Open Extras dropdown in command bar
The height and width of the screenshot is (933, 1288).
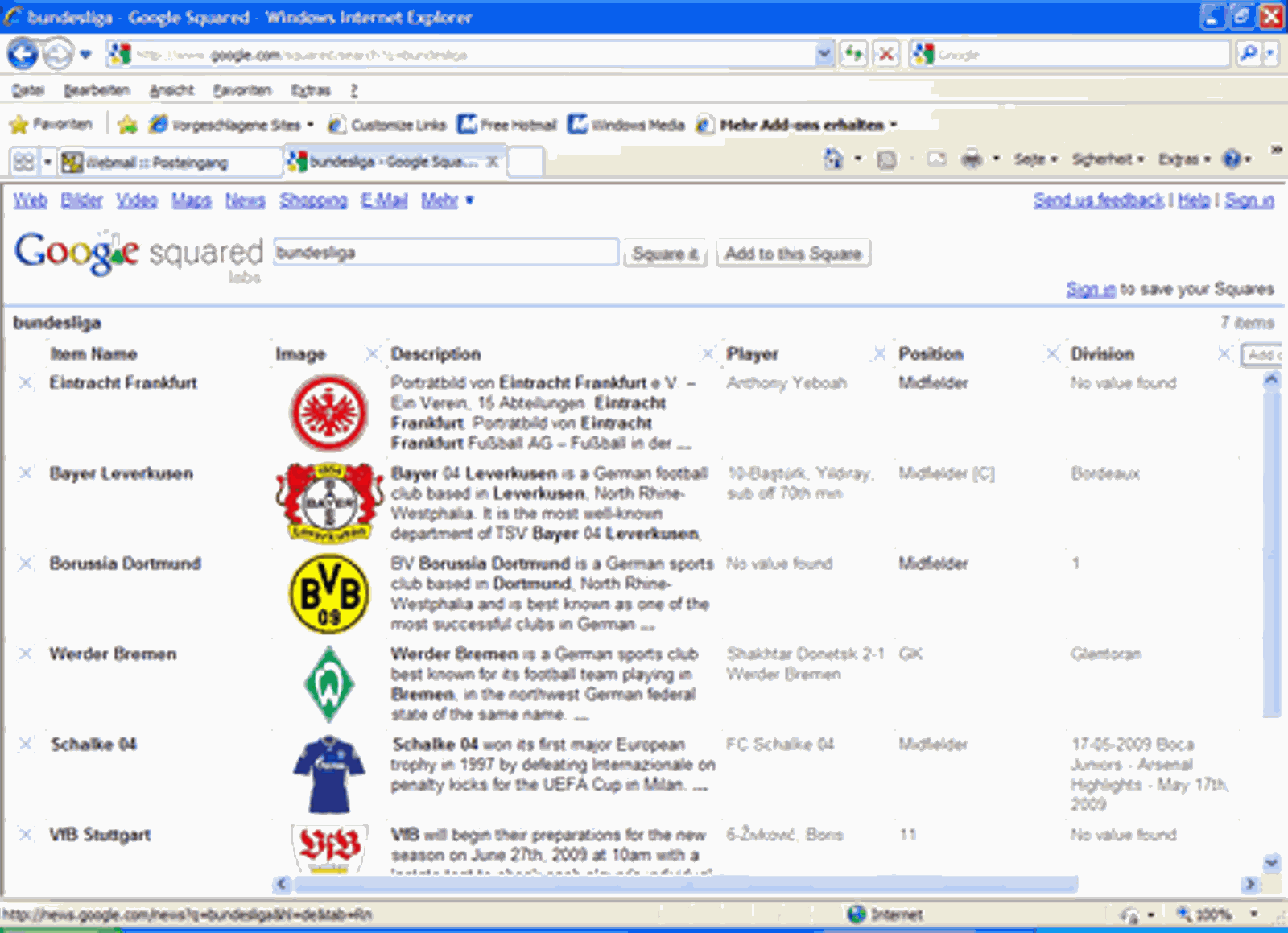pos(1183,159)
